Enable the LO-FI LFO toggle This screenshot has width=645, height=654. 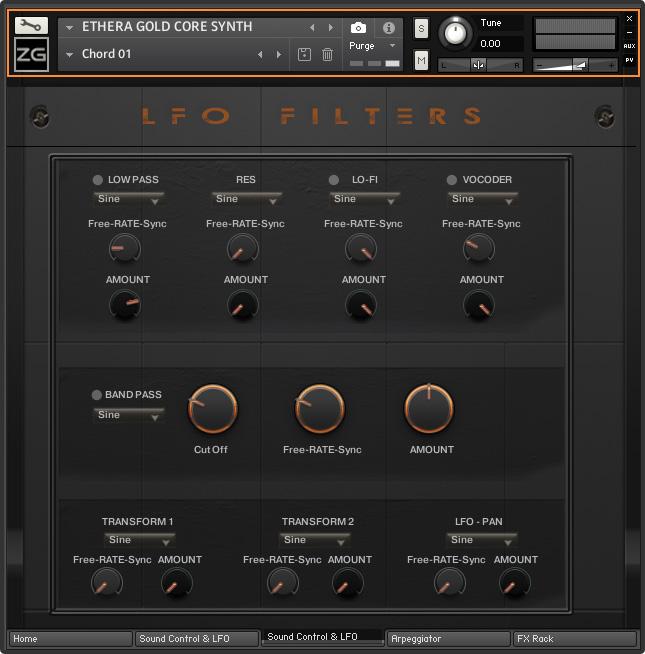[333, 180]
